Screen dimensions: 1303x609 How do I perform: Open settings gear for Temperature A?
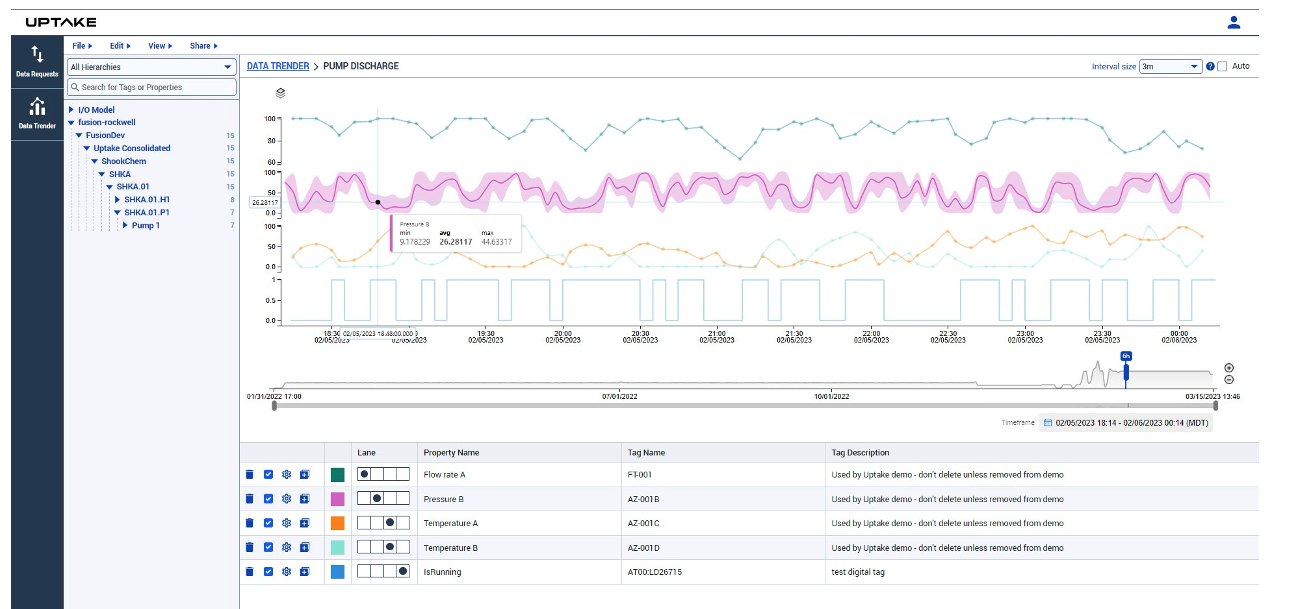point(286,523)
